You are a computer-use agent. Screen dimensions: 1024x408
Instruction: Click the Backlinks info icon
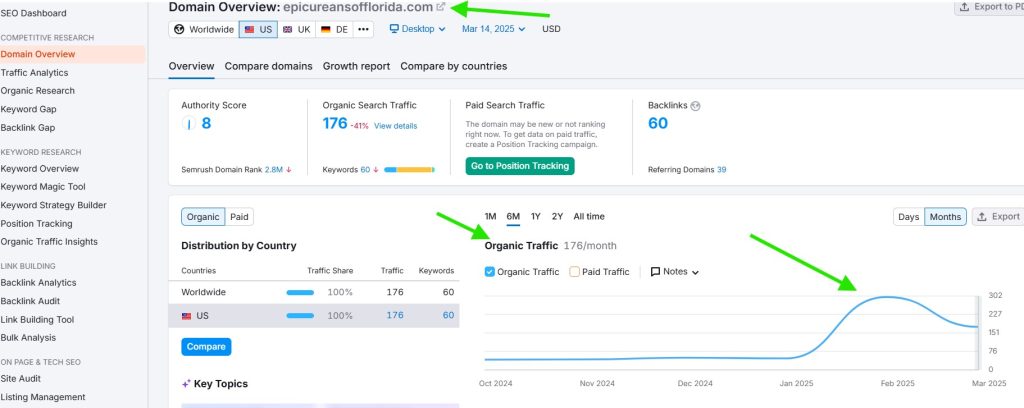(695, 105)
